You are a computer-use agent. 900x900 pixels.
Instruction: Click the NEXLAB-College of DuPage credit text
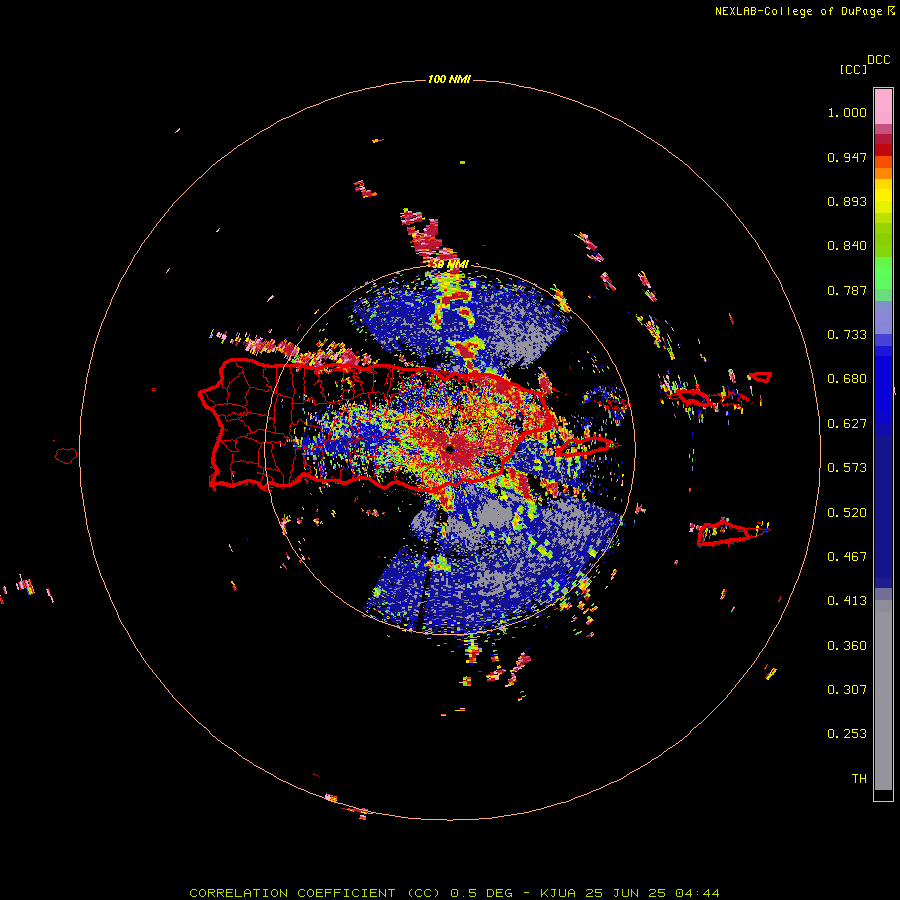[798, 11]
